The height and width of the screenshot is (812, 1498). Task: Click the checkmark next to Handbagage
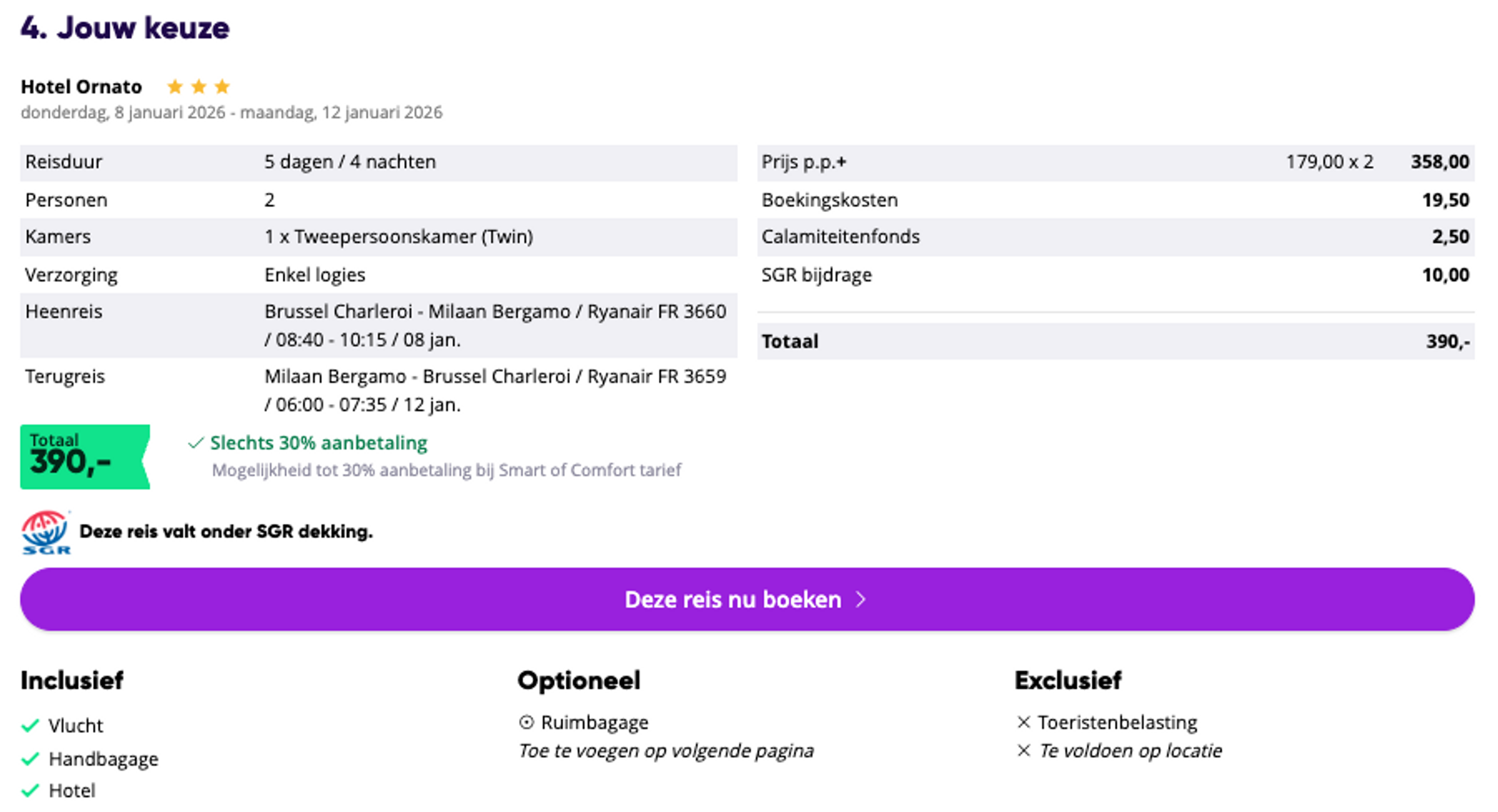pyautogui.click(x=30, y=759)
